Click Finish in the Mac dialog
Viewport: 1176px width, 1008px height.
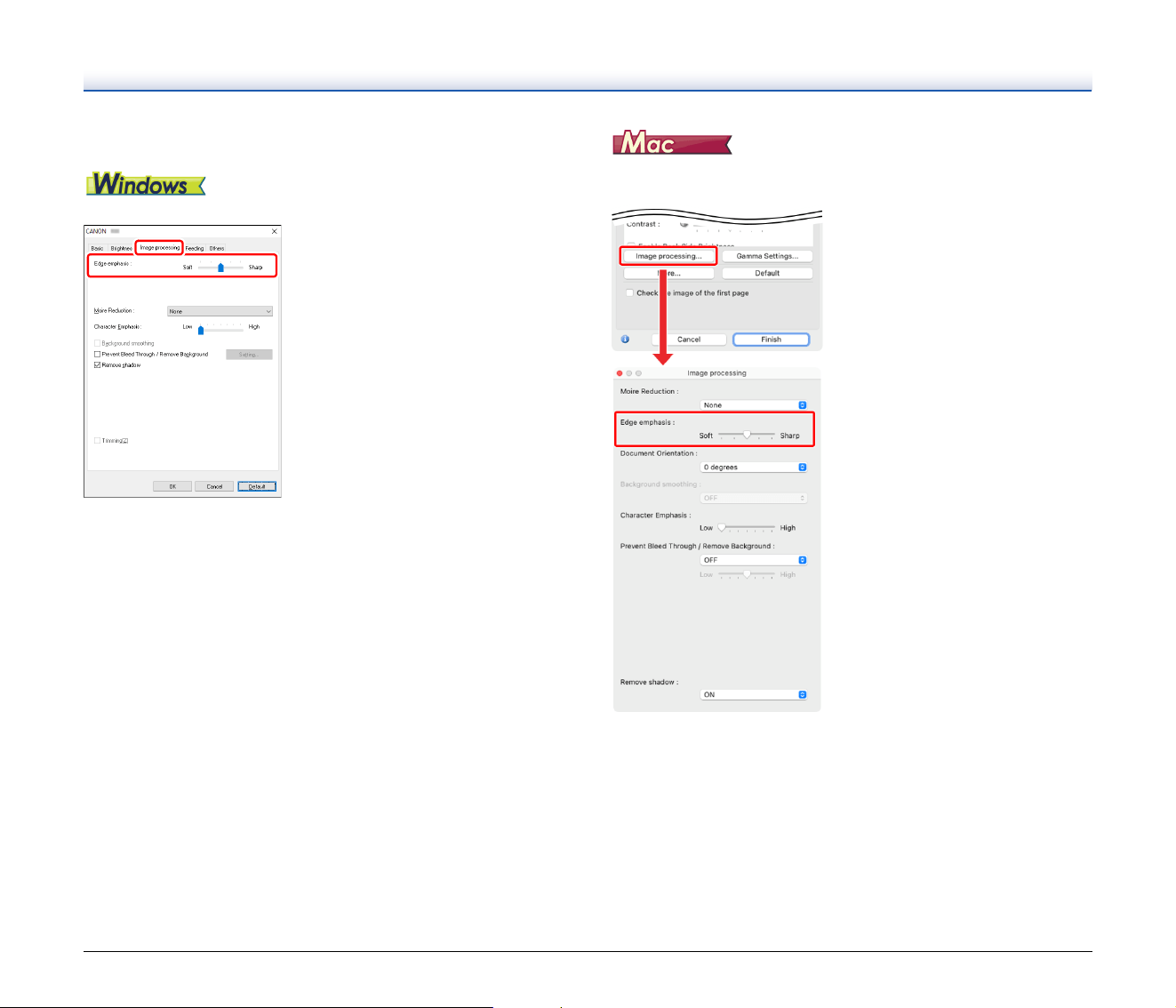click(x=771, y=340)
